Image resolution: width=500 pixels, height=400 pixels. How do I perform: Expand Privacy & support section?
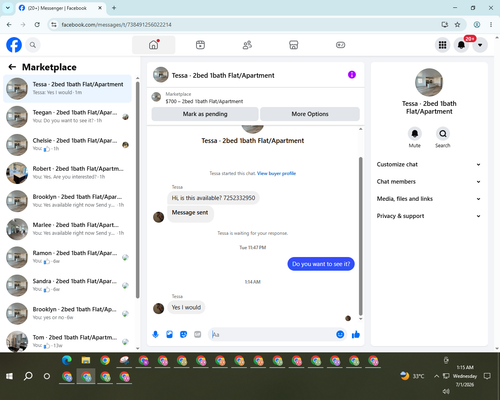[x=429, y=216]
